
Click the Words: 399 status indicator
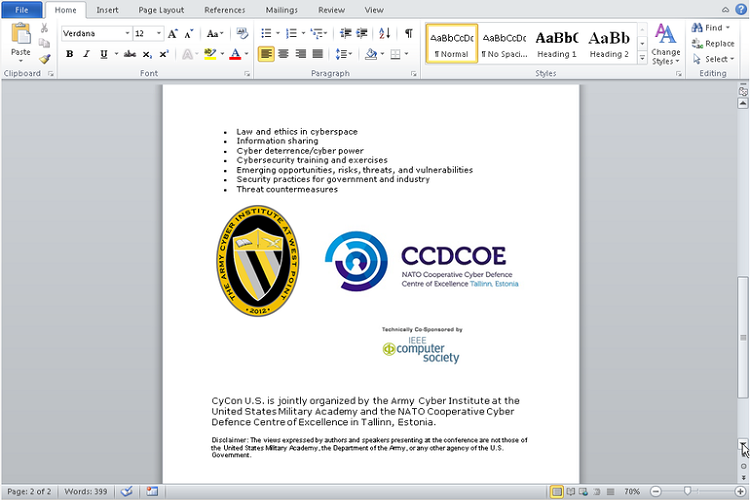(86, 491)
